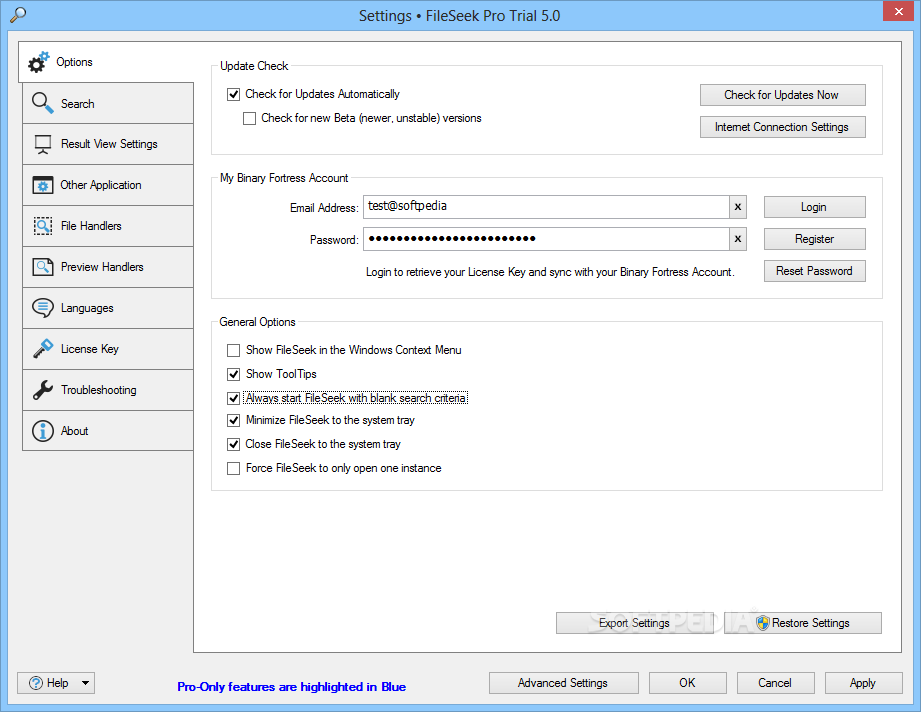This screenshot has width=921, height=712.
Task: Toggle Always start with blank search criteria
Action: [234, 398]
